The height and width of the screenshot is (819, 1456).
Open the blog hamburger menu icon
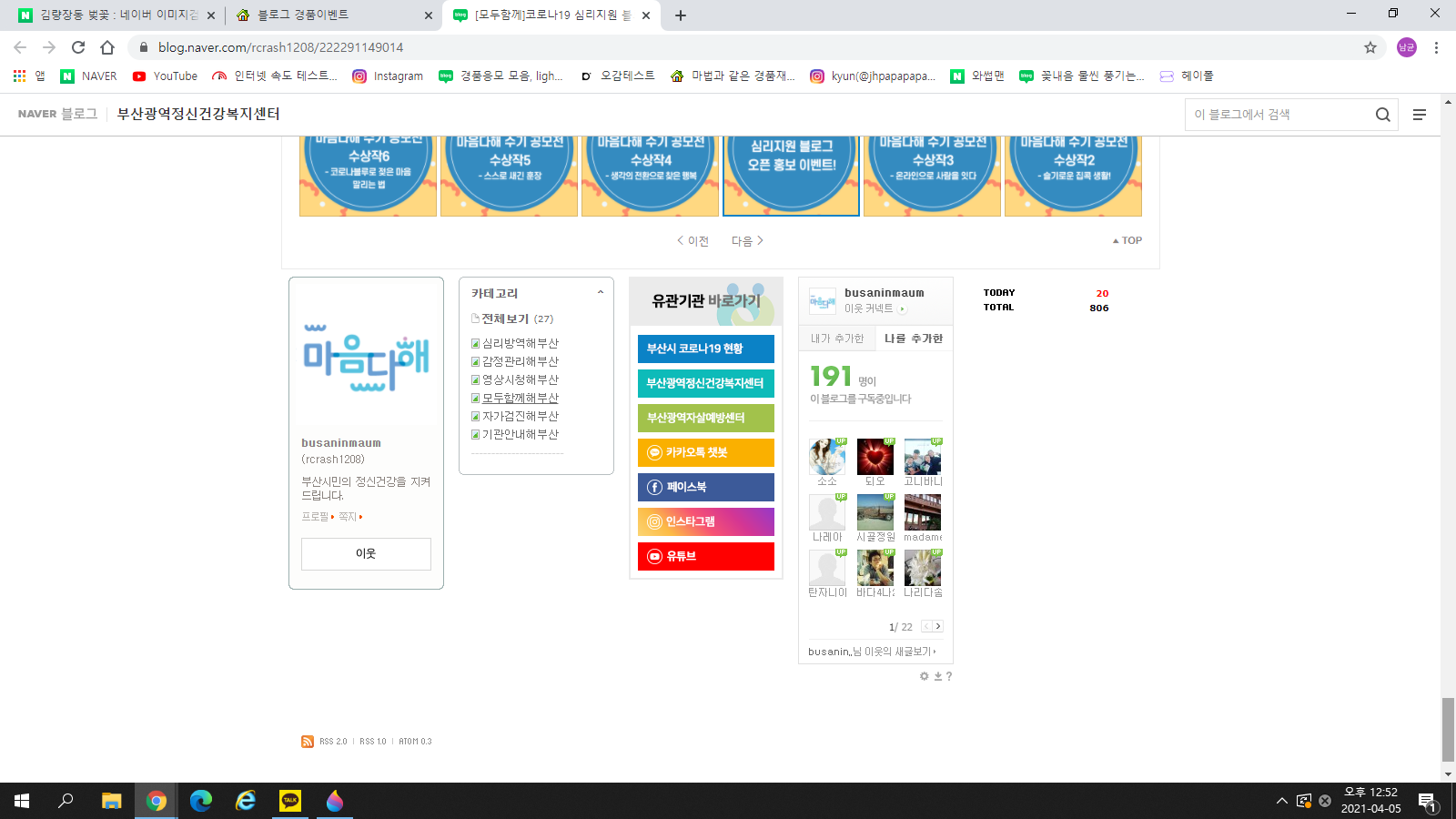(1419, 115)
